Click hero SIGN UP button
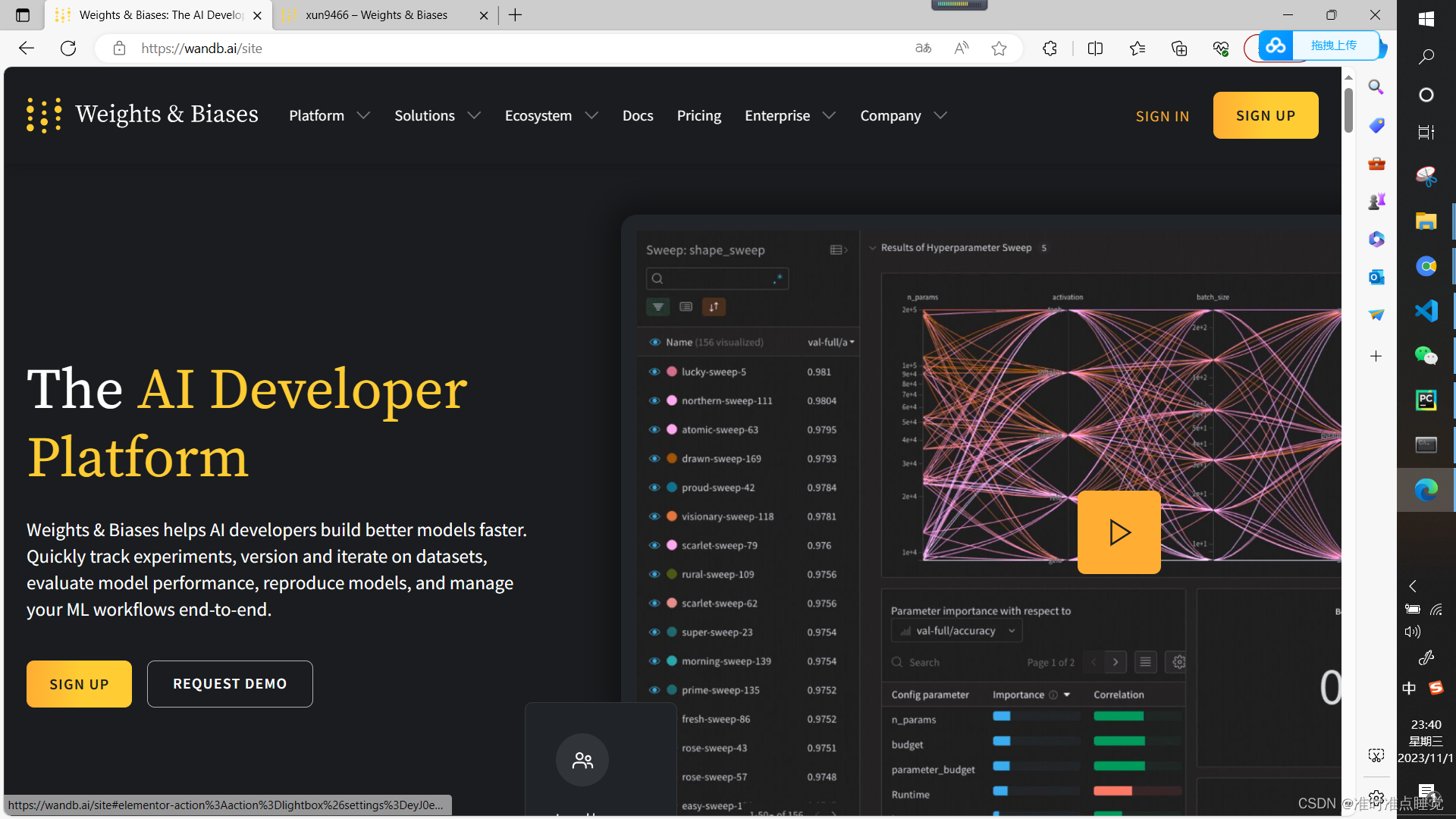 pyautogui.click(x=79, y=684)
